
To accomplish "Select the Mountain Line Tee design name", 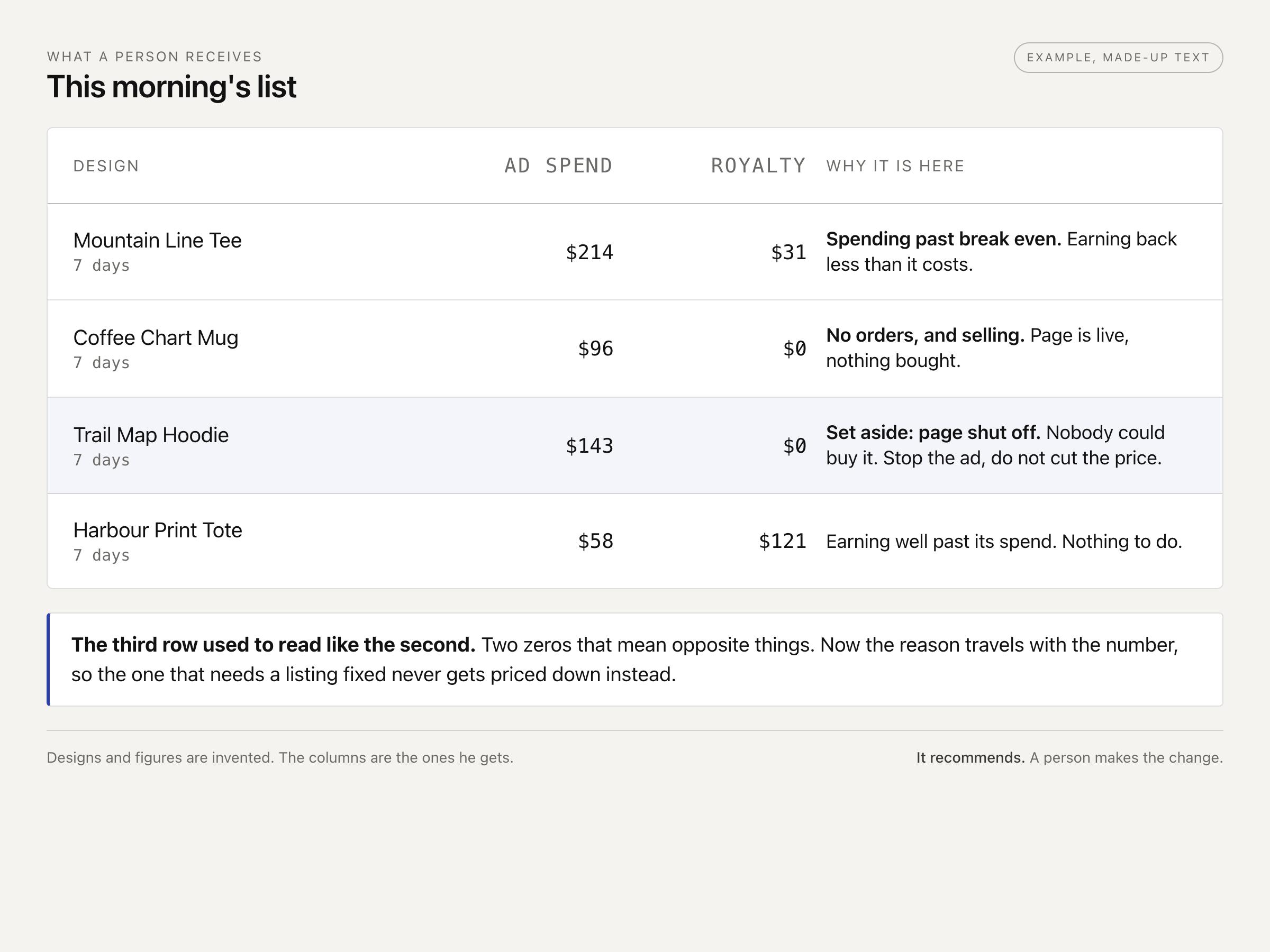I will coord(157,241).
